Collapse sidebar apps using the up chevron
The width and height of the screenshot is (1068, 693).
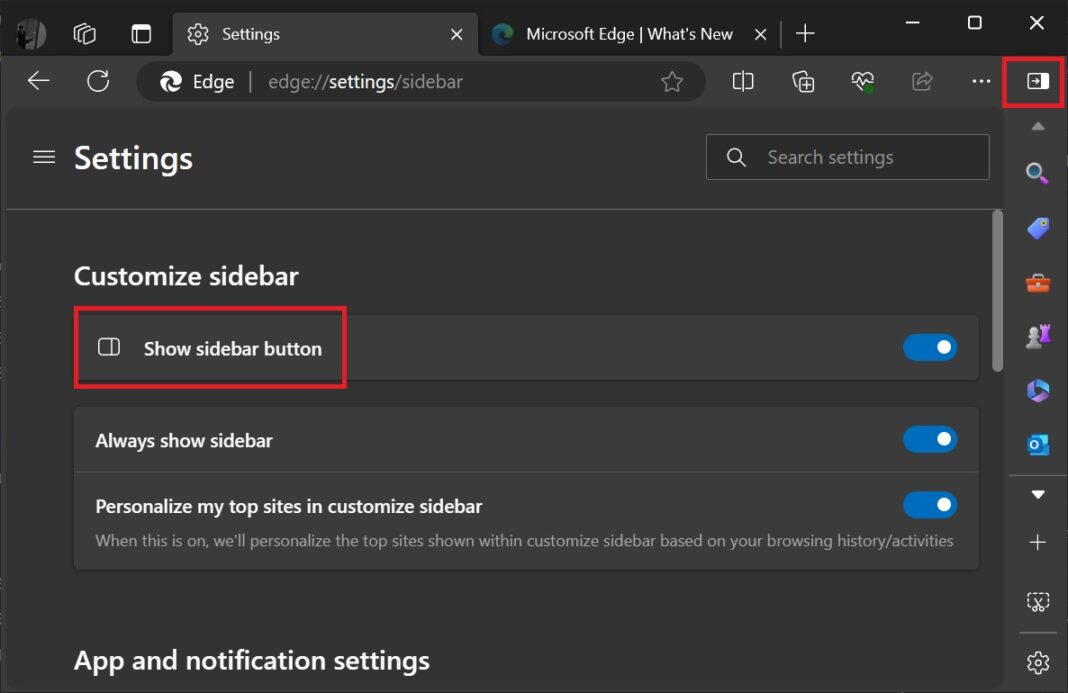[1037, 127]
